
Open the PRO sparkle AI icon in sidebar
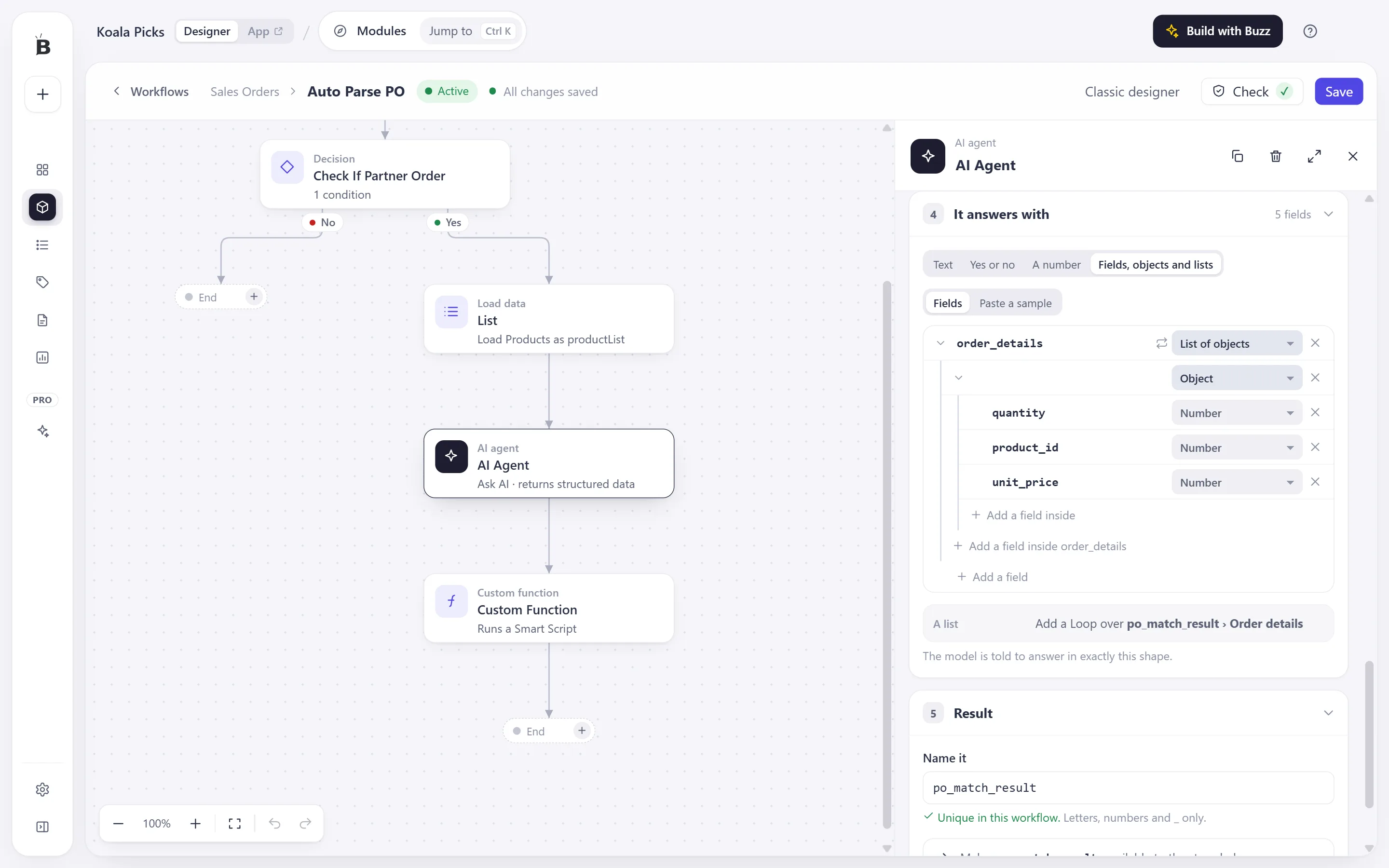[42, 431]
